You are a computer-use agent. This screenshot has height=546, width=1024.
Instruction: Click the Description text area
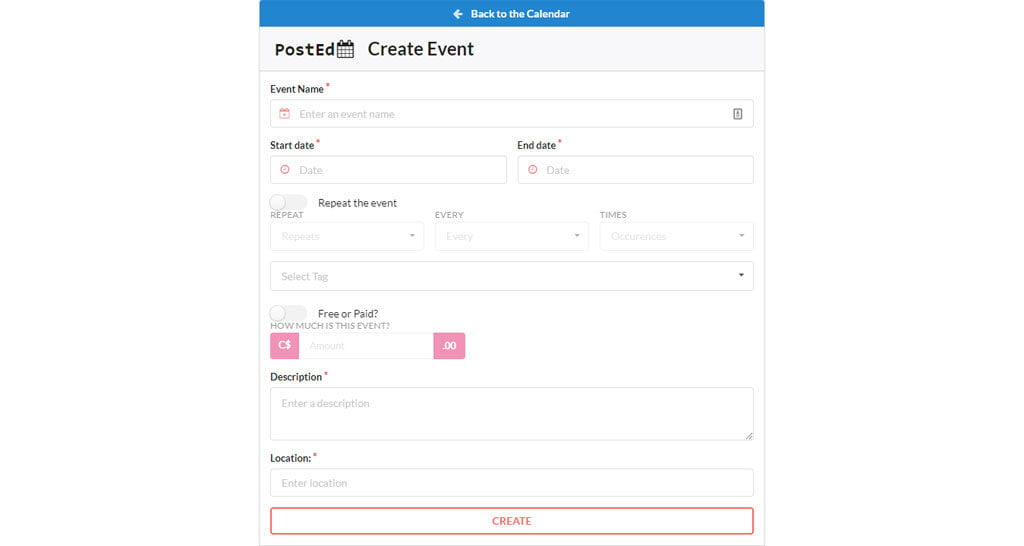tap(511, 413)
